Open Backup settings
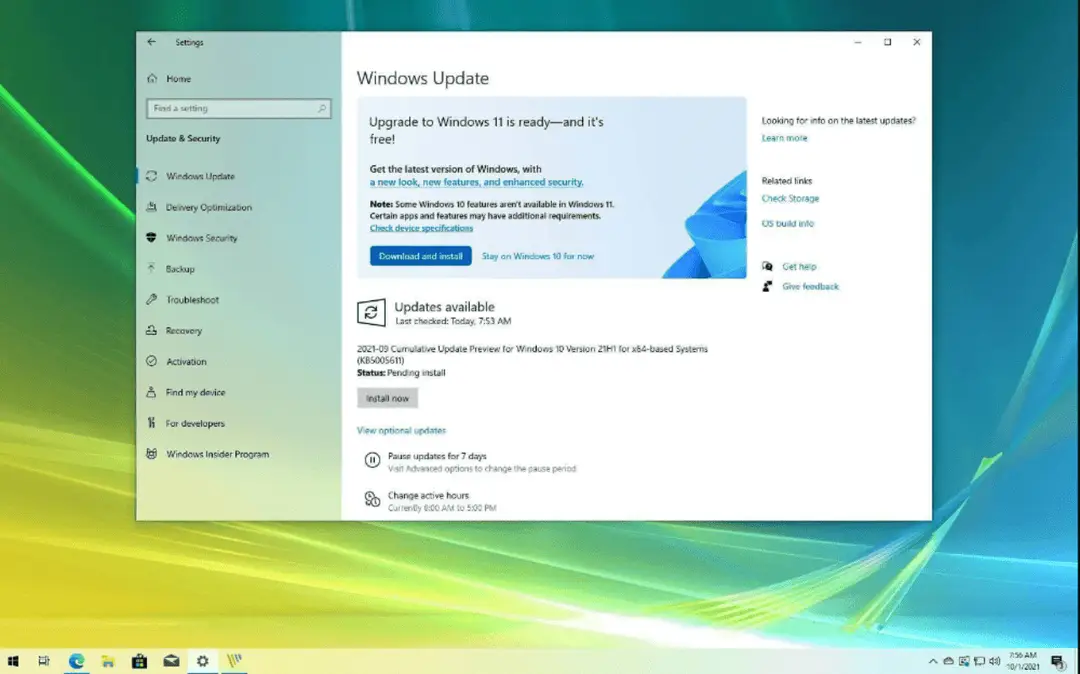1080x674 pixels. tap(180, 269)
